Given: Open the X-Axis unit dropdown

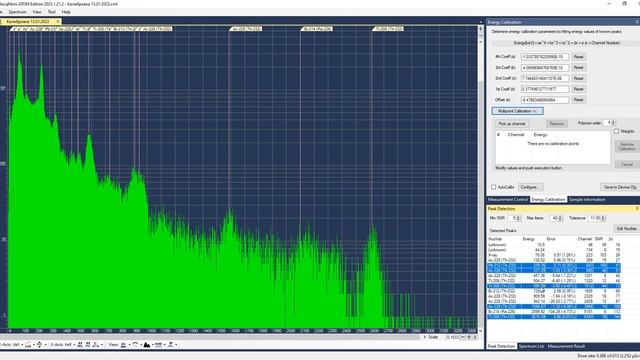Looking at the screenshot, I should tap(75, 344).
